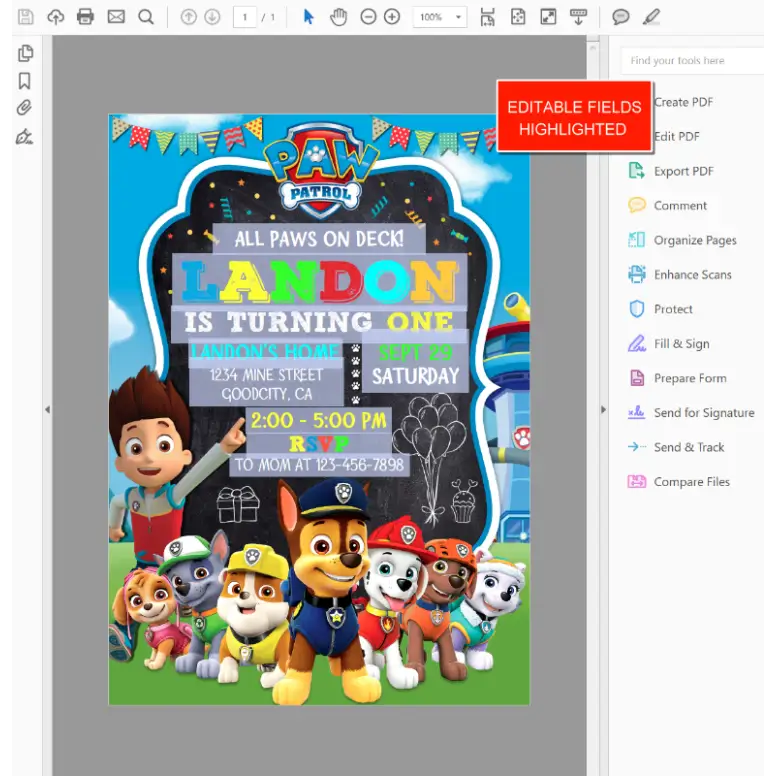The image size is (776, 776).
Task: Collapse the right tools pane arrow
Action: click(x=603, y=410)
